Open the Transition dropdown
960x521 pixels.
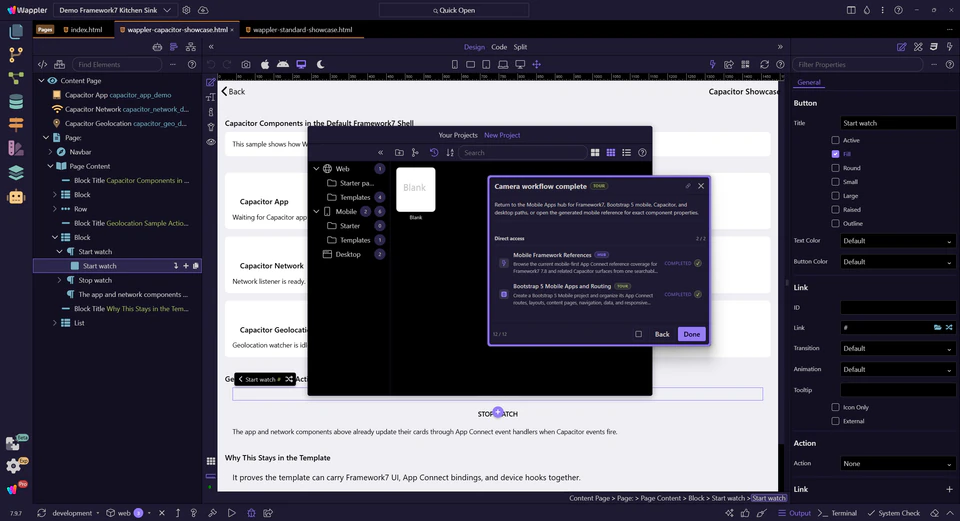click(x=897, y=348)
